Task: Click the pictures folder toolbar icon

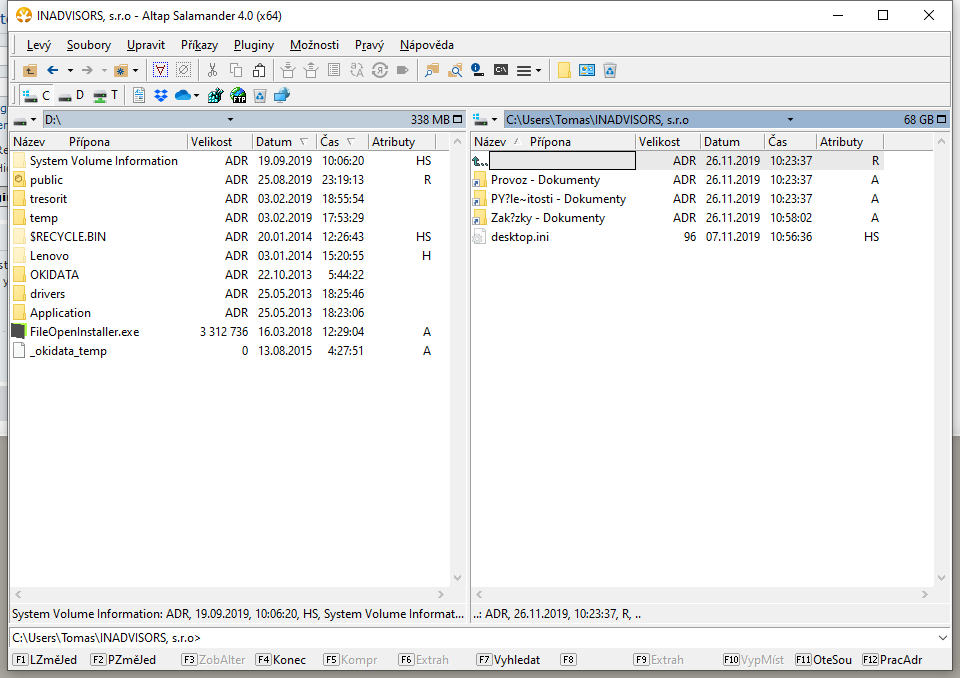Action: click(x=587, y=70)
